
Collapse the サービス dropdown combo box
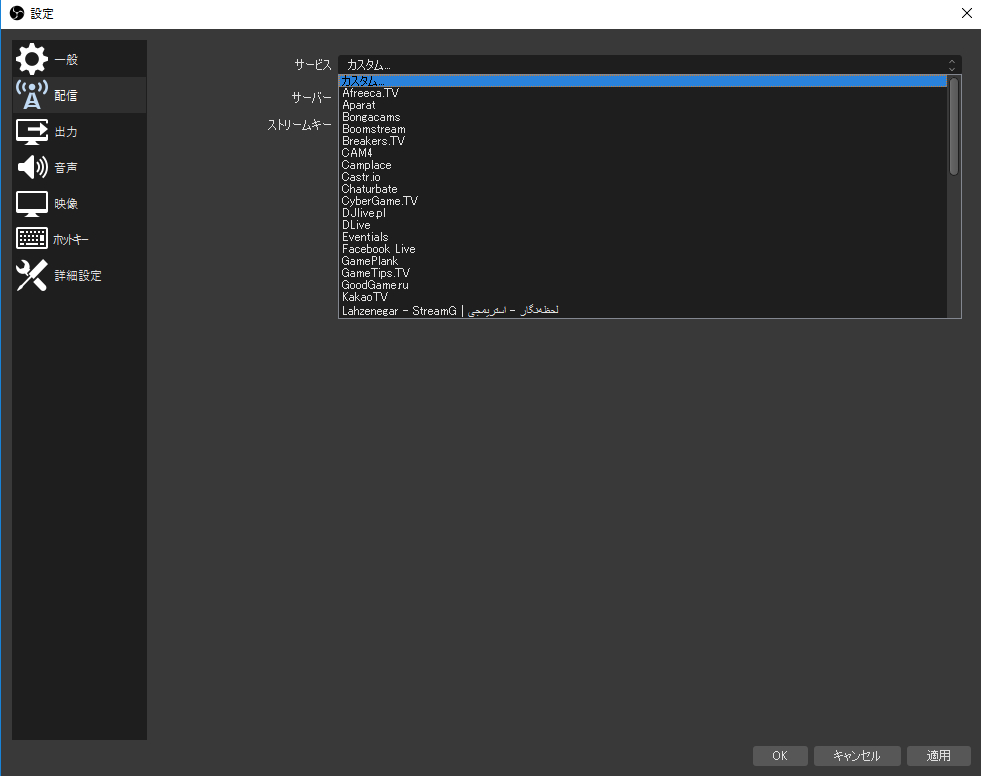(649, 65)
